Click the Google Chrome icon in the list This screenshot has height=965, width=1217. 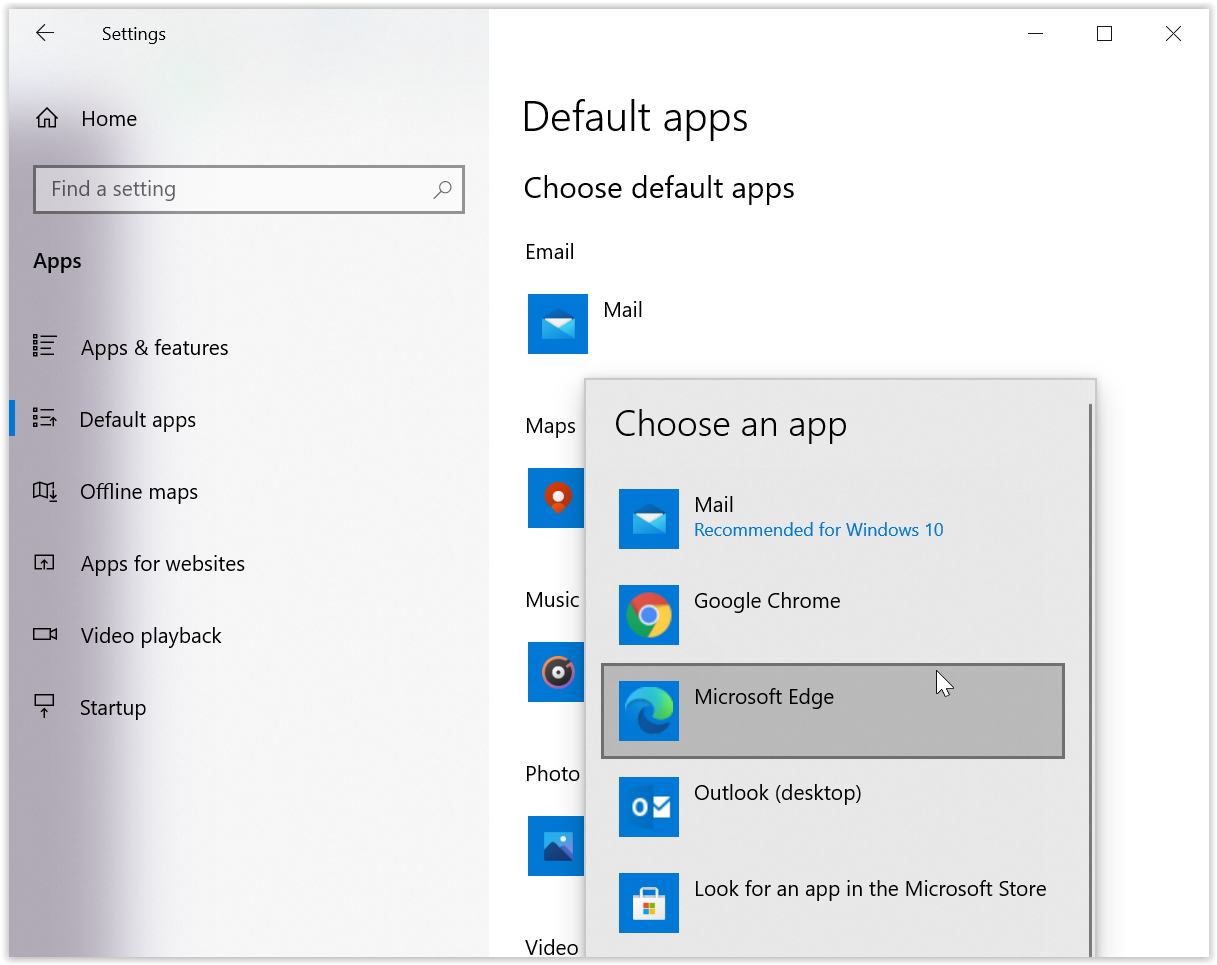pos(649,615)
